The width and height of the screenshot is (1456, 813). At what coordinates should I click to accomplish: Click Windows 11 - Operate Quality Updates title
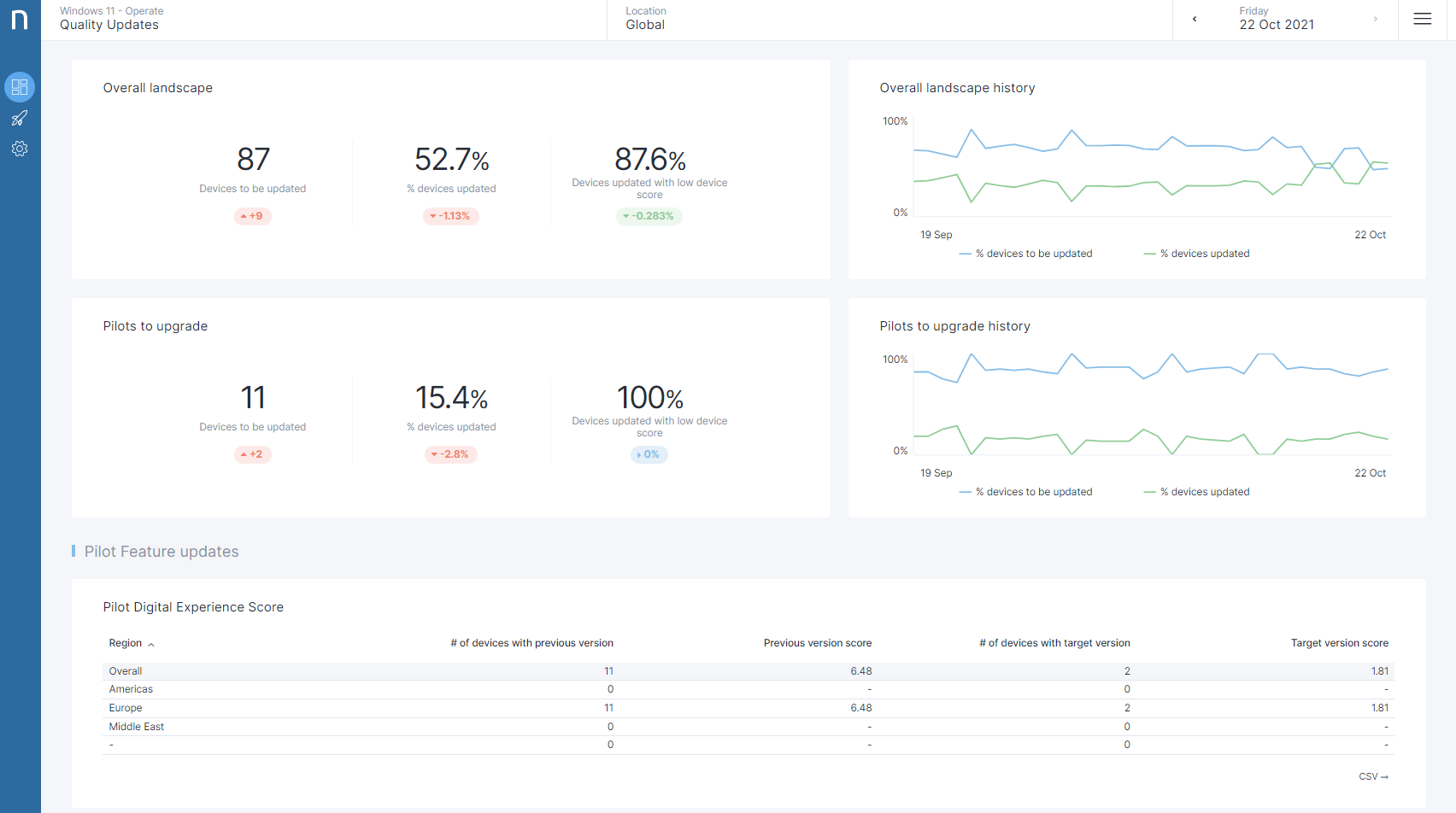[110, 19]
